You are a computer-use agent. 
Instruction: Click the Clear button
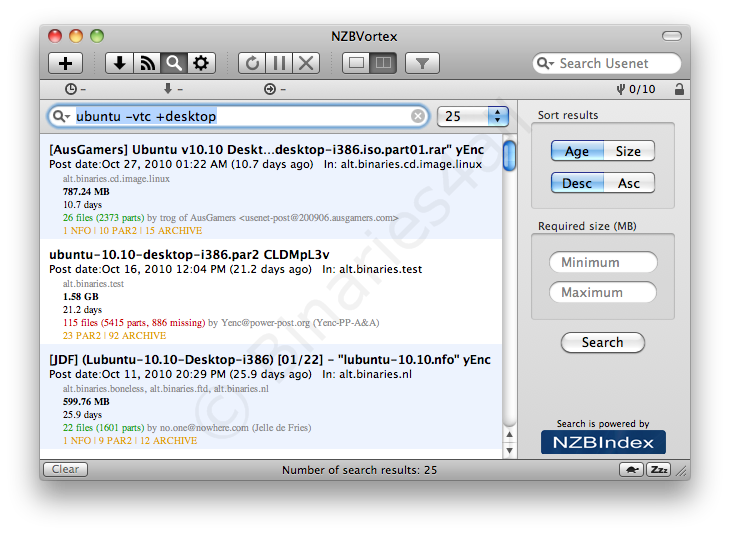(x=65, y=469)
